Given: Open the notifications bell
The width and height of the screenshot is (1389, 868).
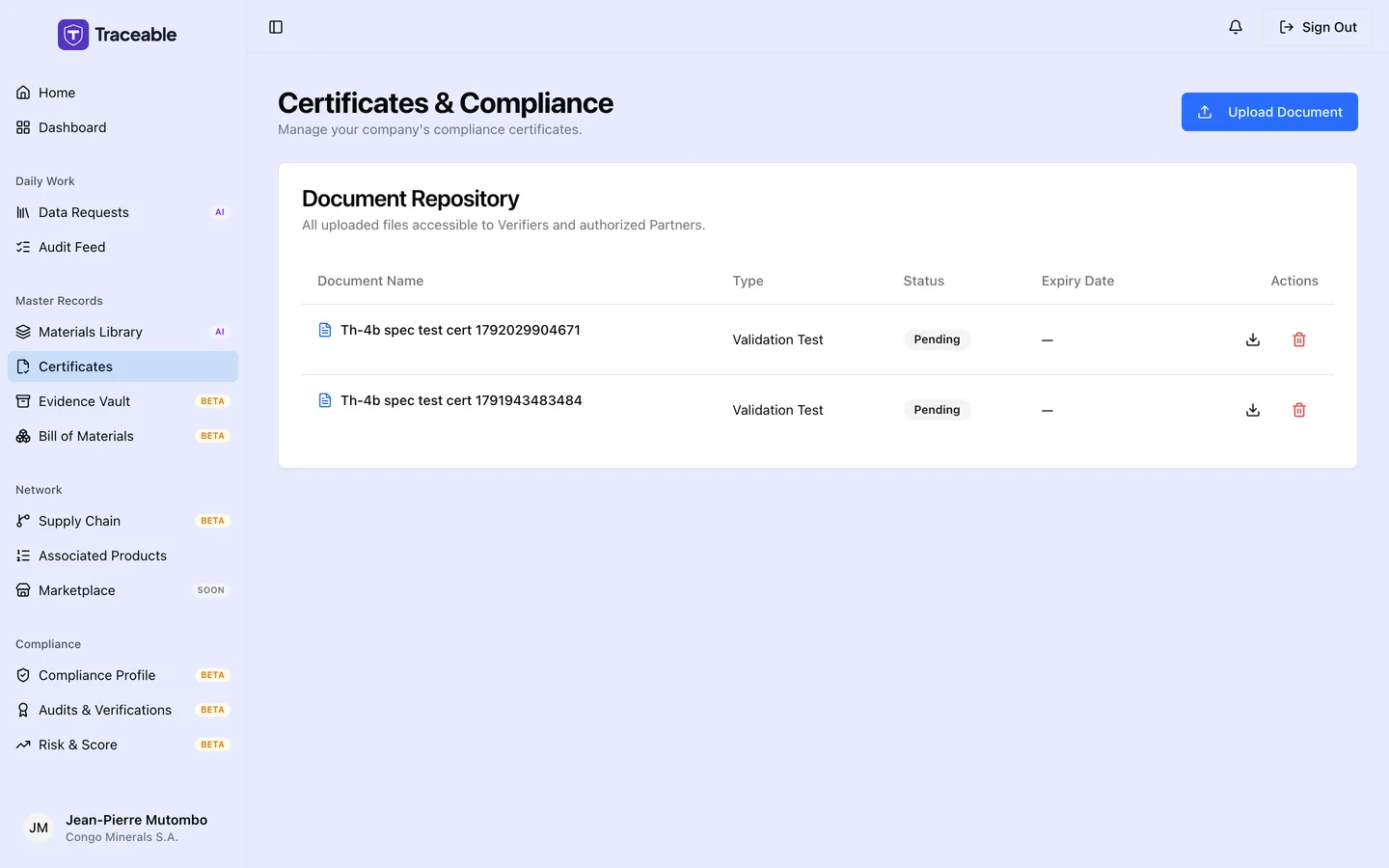Looking at the screenshot, I should tap(1236, 27).
